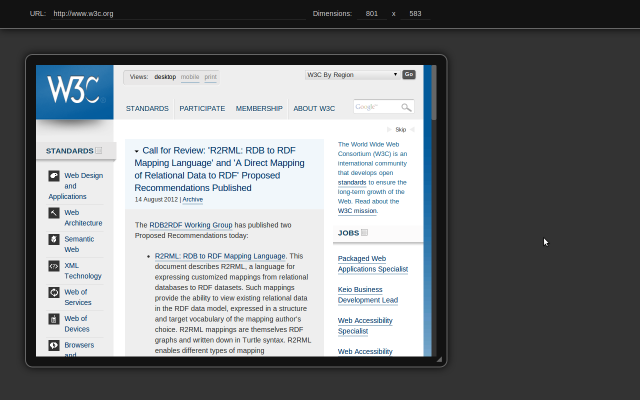Open the About W3C menu
The height and width of the screenshot is (400, 640).
(314, 109)
